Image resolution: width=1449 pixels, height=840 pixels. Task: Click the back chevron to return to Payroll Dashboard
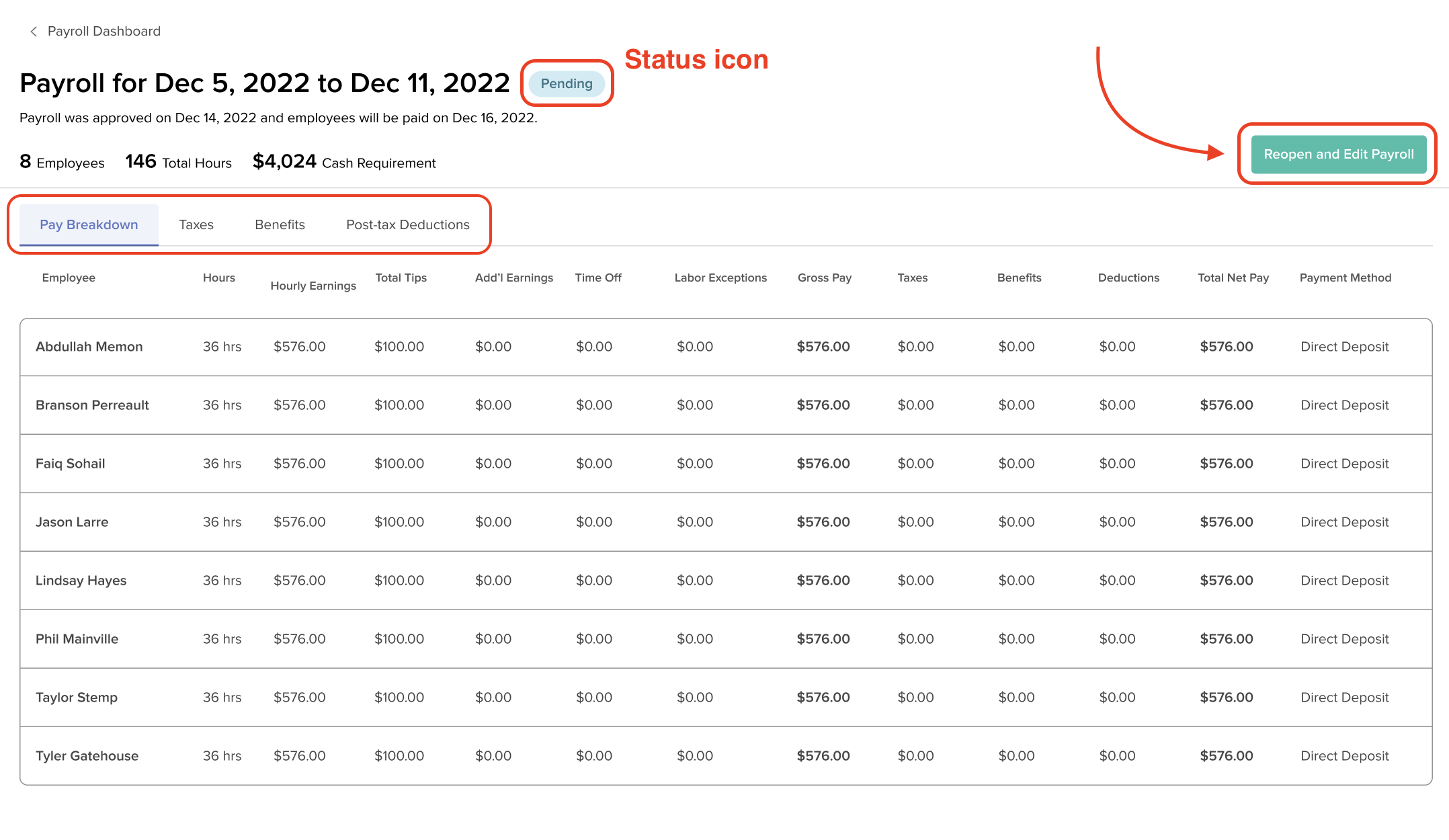point(32,31)
